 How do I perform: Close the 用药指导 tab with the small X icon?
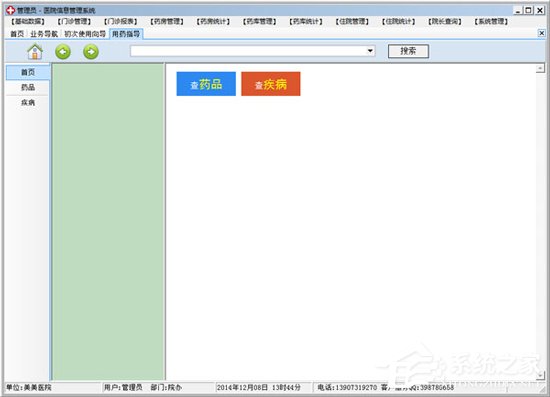click(541, 33)
